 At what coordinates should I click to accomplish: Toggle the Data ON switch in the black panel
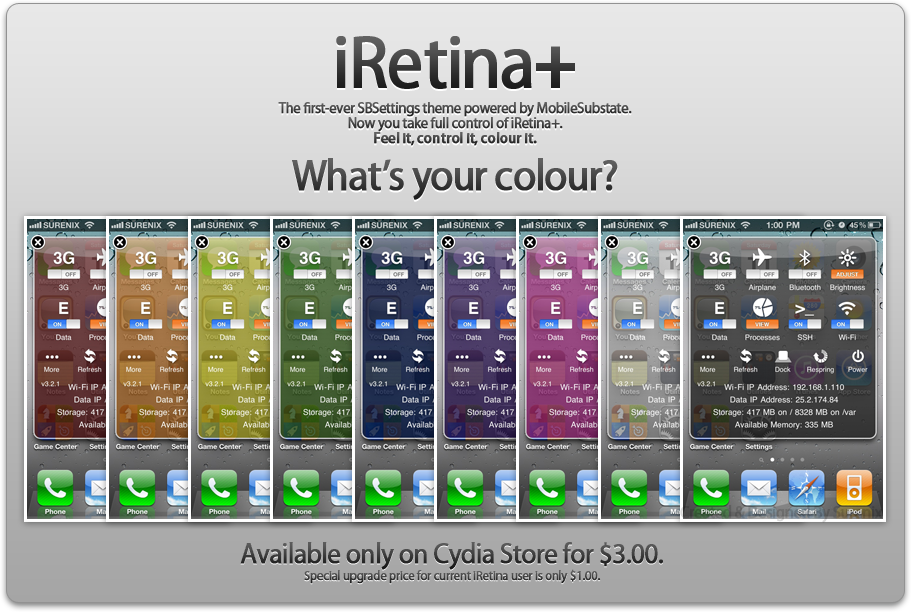tap(719, 324)
